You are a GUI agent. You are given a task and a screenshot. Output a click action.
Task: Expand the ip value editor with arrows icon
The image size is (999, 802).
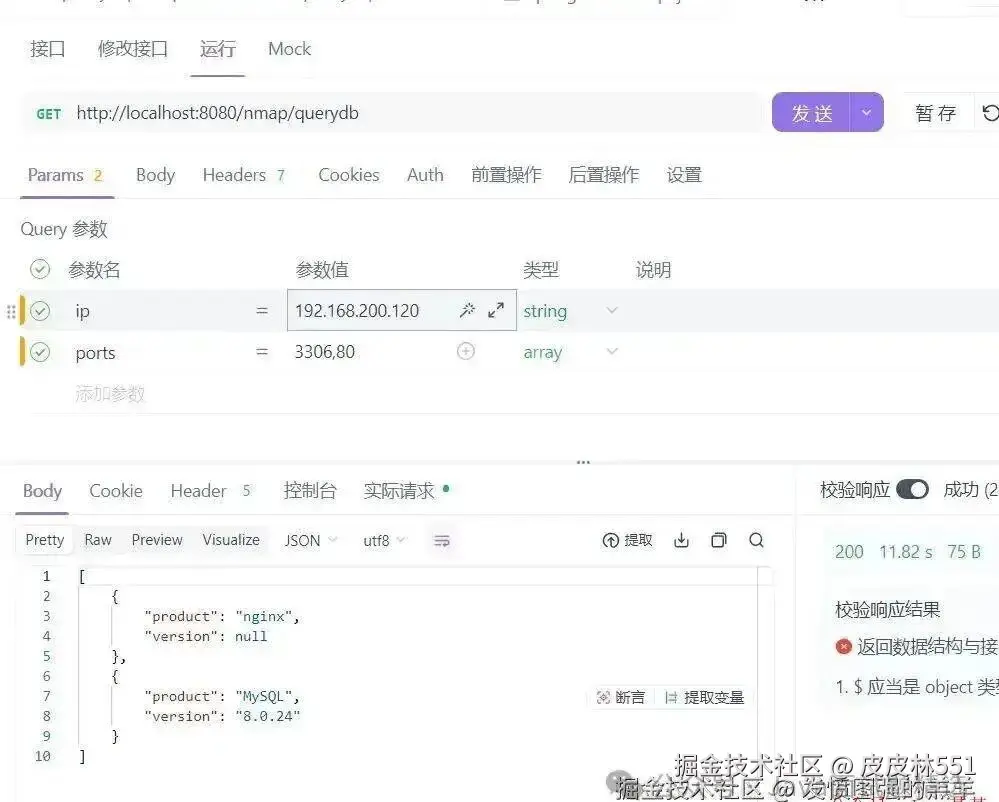(496, 310)
